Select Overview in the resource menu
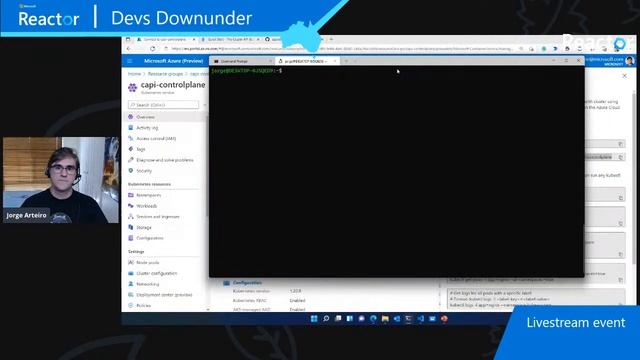 (x=145, y=117)
